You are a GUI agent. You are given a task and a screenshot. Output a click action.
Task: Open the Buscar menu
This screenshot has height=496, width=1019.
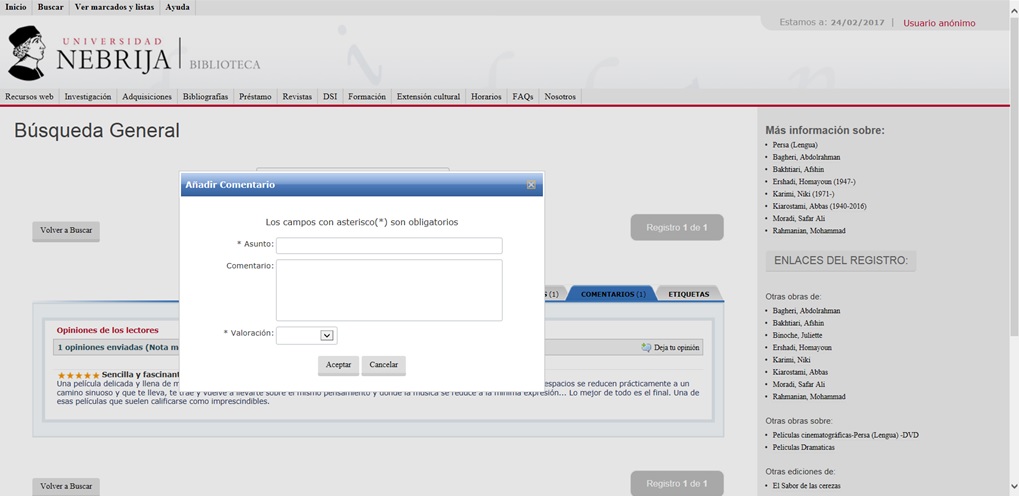coord(50,7)
